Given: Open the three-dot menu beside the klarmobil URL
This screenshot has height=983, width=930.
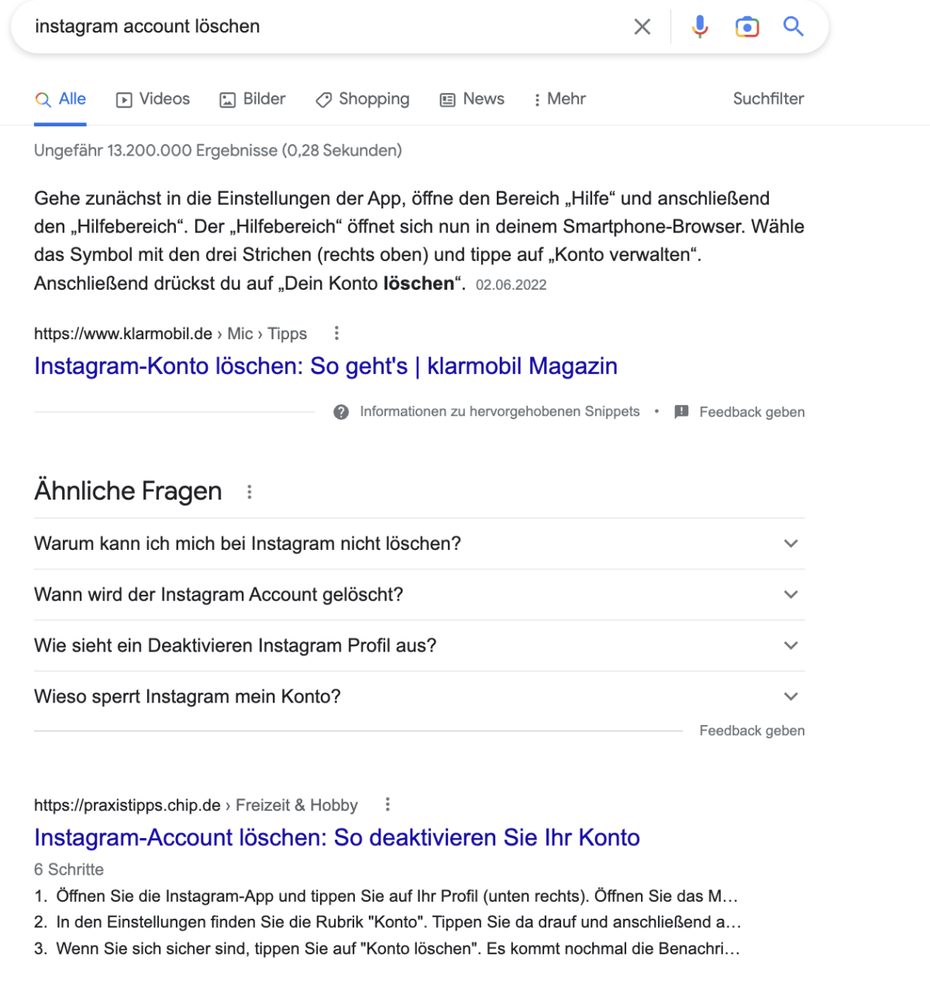Looking at the screenshot, I should (337, 333).
